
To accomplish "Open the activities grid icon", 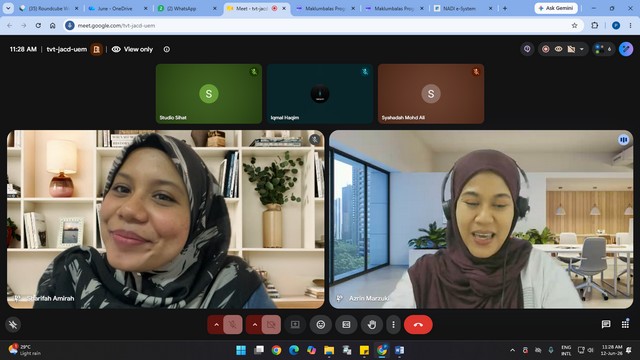I will (625, 324).
